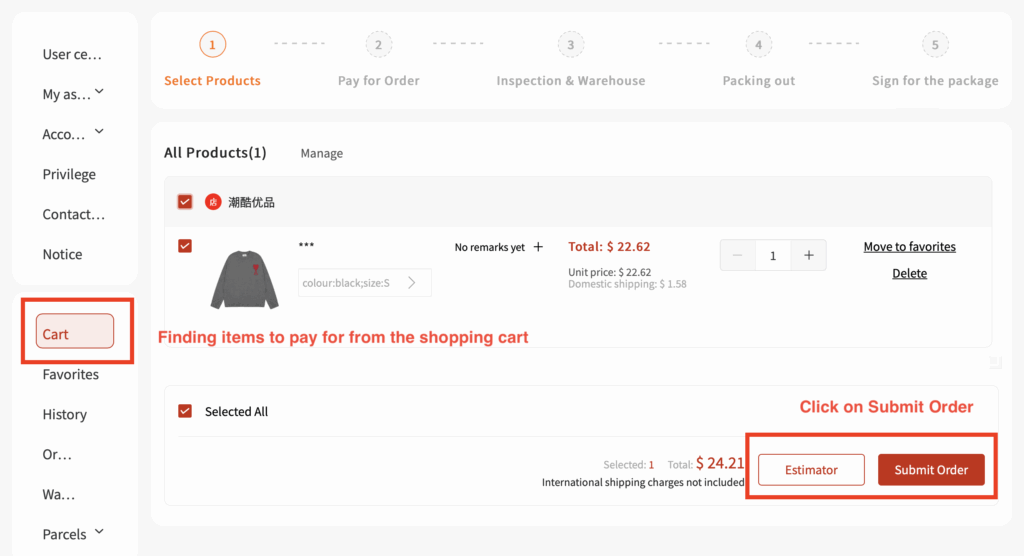Uncheck the store-level checkbox

pyautogui.click(x=185, y=201)
